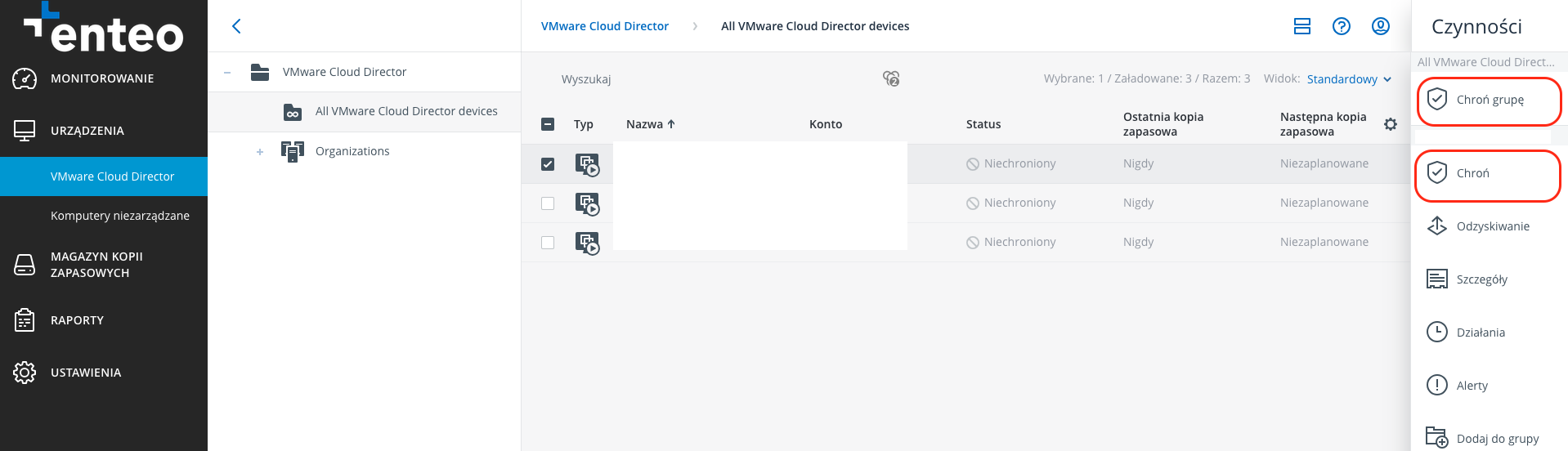The image size is (1568, 451).
Task: Click the VMware Cloud Director breadcrumb link
Action: coord(605,26)
